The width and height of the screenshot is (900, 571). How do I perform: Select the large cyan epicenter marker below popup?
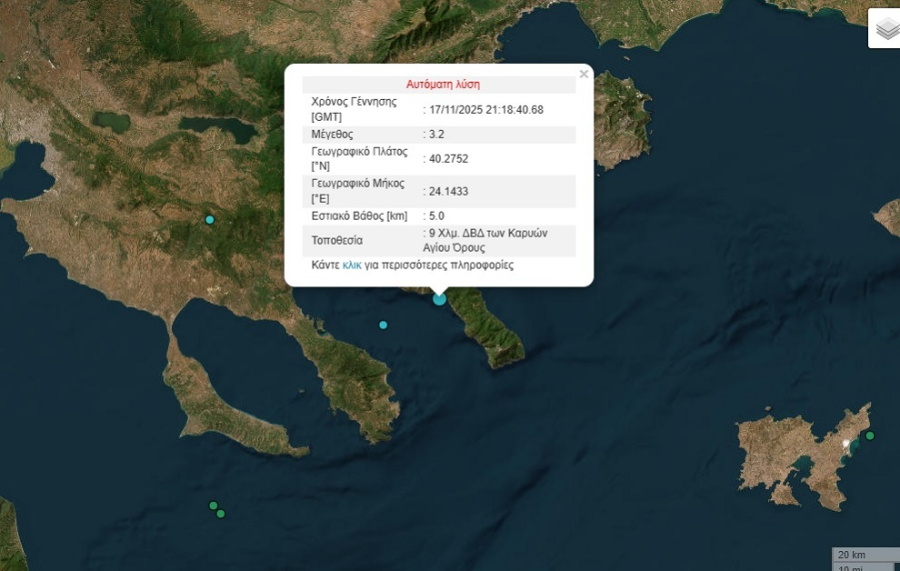[x=439, y=298]
